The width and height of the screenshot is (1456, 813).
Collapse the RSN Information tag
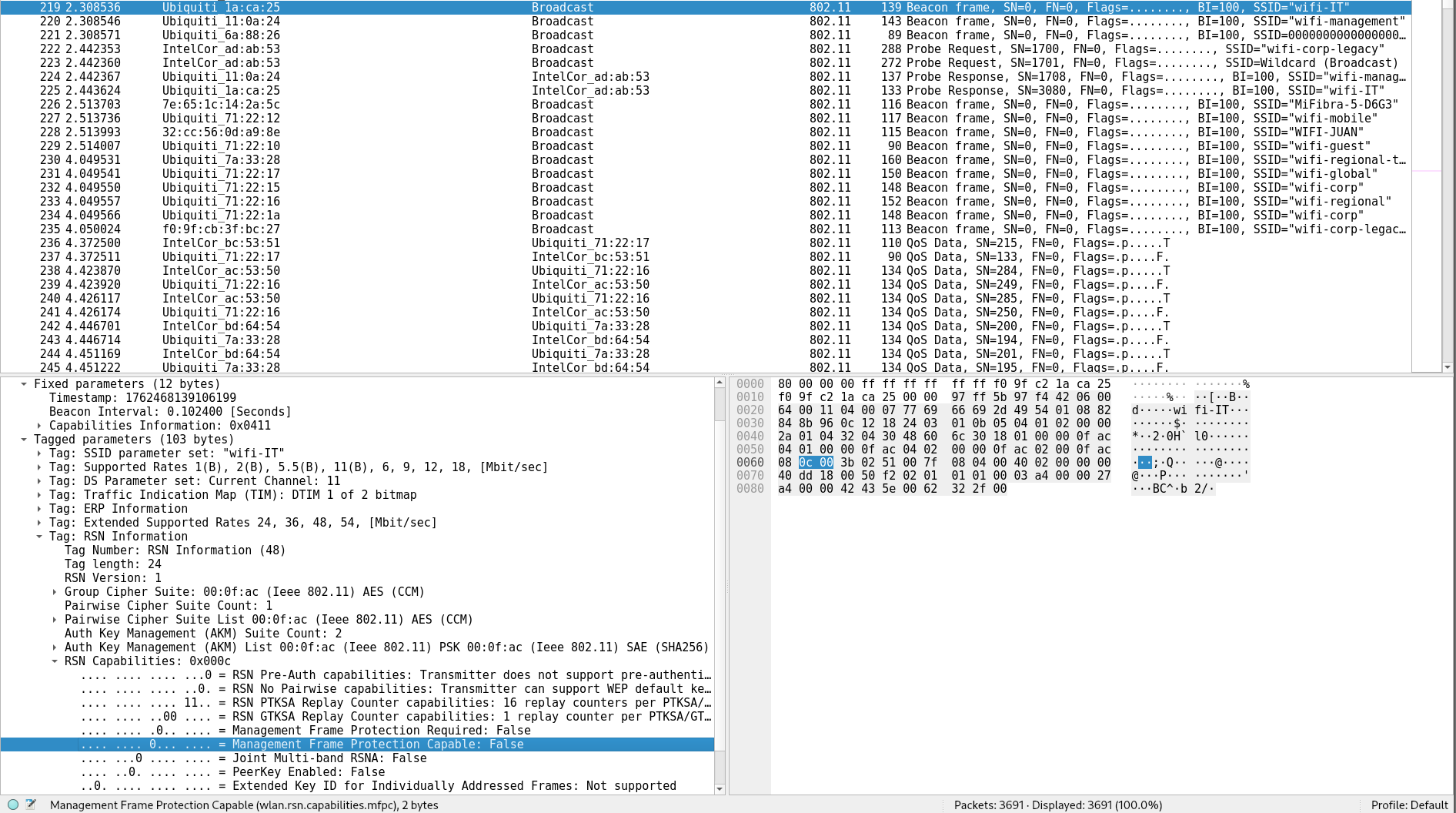(x=39, y=537)
